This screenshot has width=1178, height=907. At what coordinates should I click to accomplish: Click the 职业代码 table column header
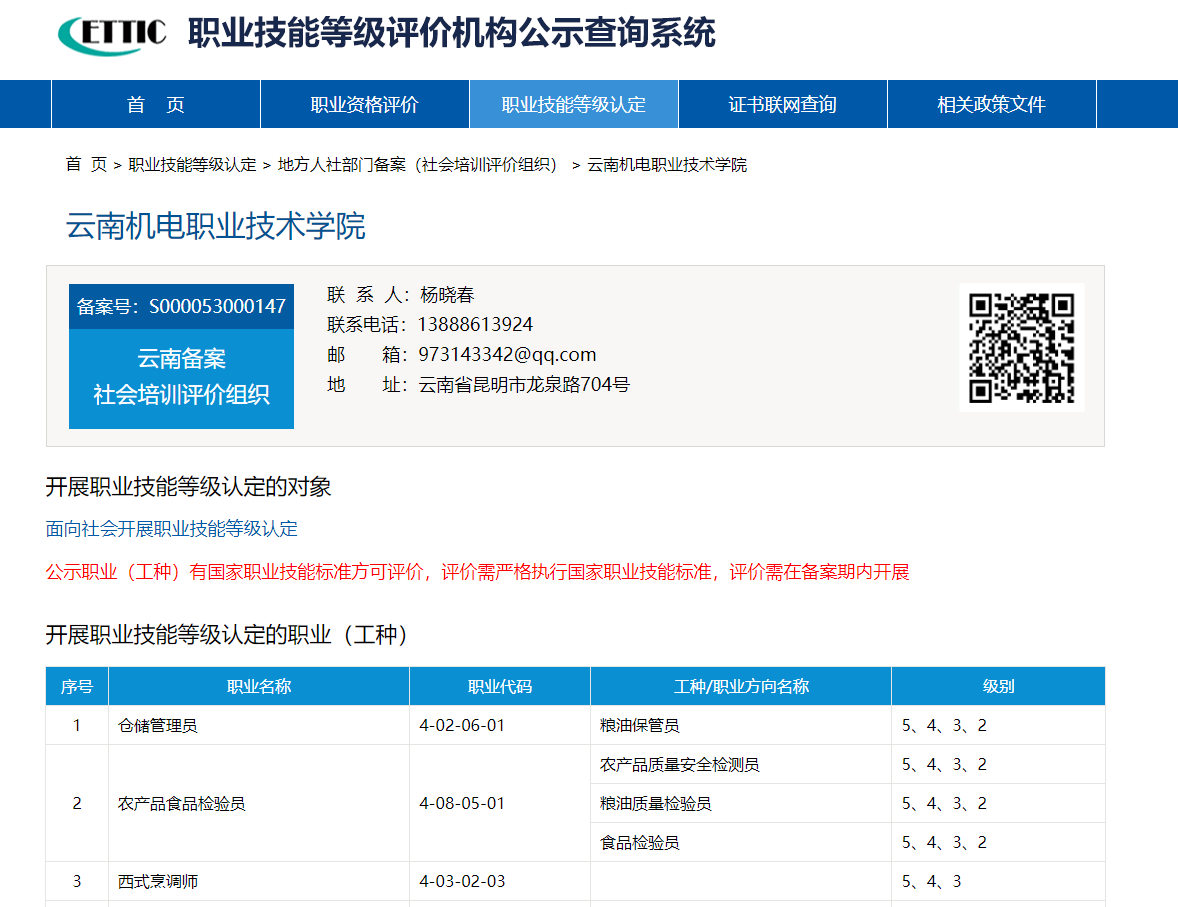click(498, 685)
